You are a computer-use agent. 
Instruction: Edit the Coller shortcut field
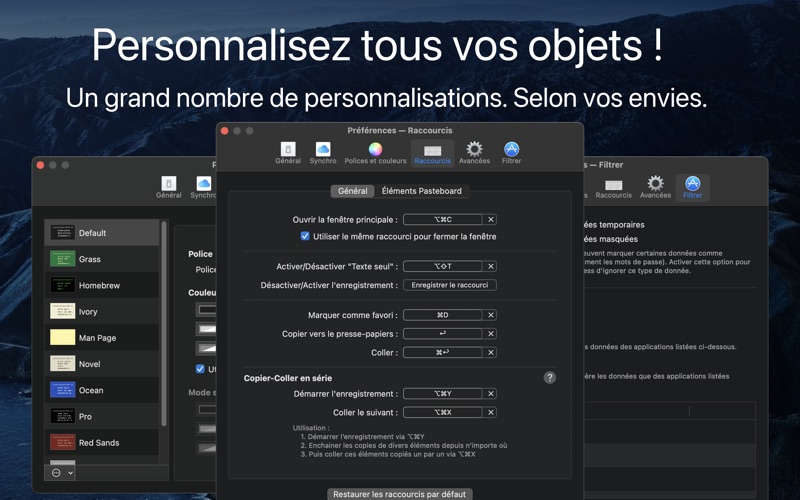click(x=443, y=353)
